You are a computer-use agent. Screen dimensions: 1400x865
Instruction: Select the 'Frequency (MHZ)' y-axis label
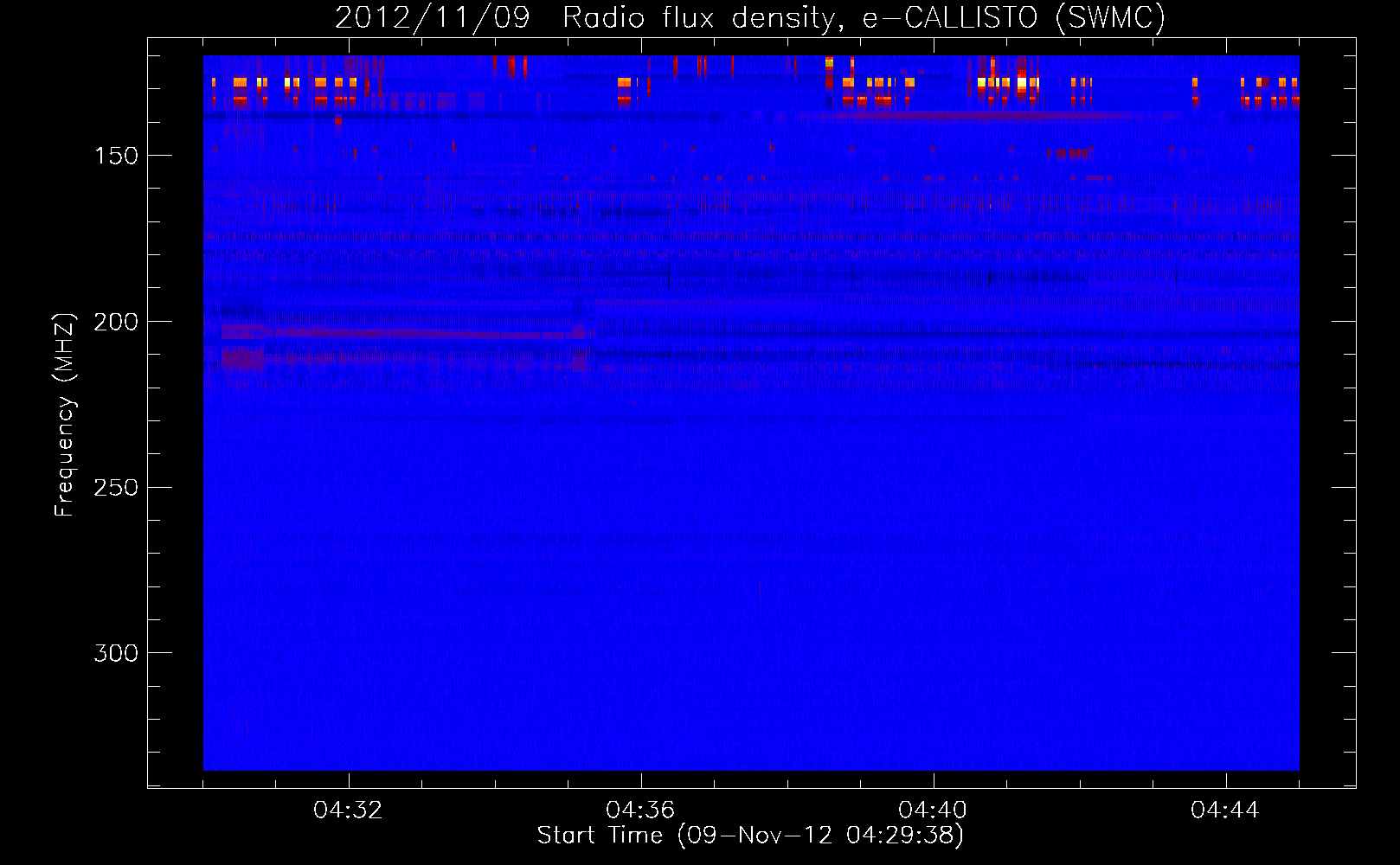pyautogui.click(x=65, y=415)
